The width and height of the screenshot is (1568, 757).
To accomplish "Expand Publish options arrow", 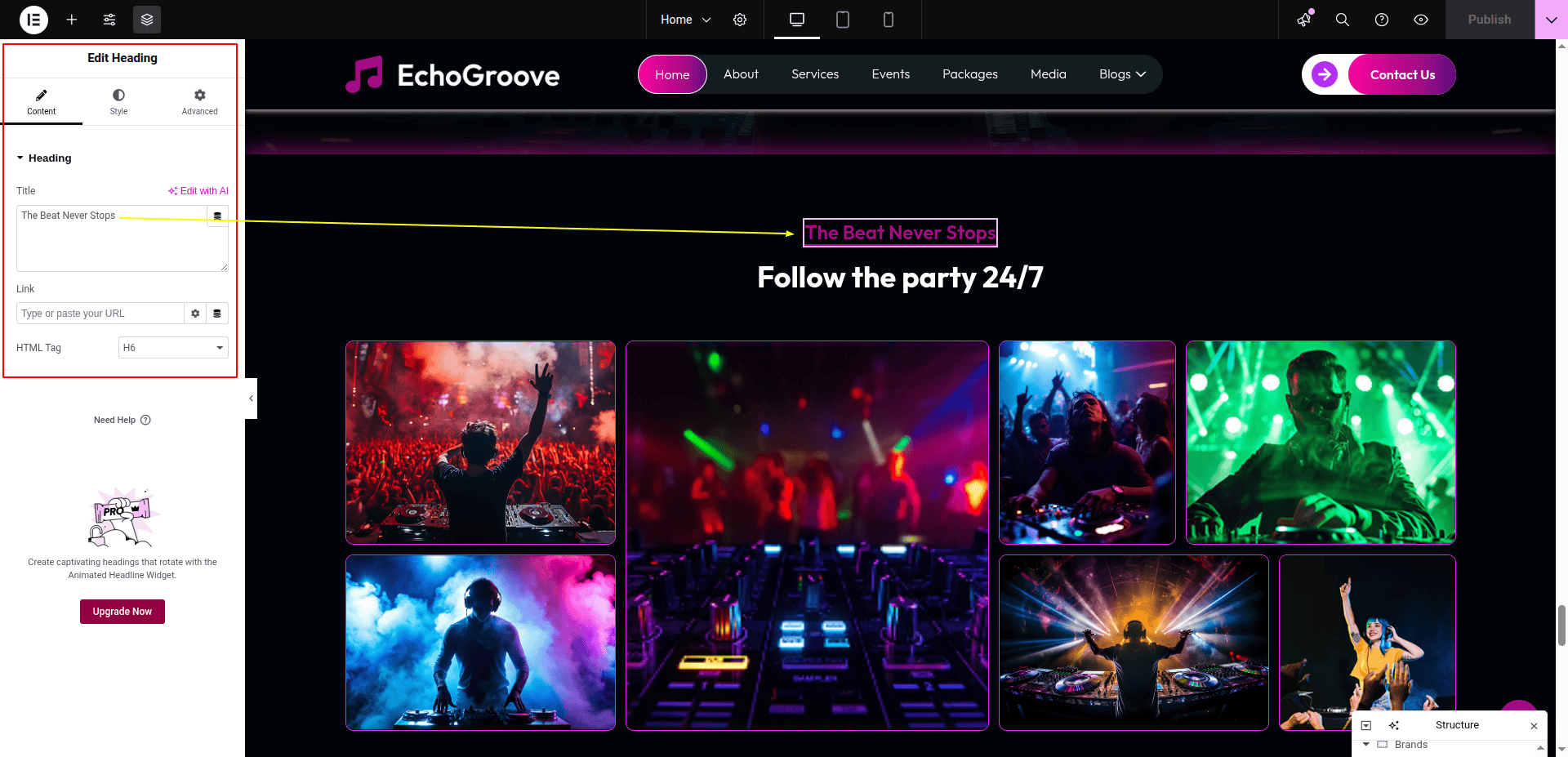I will click(x=1551, y=20).
